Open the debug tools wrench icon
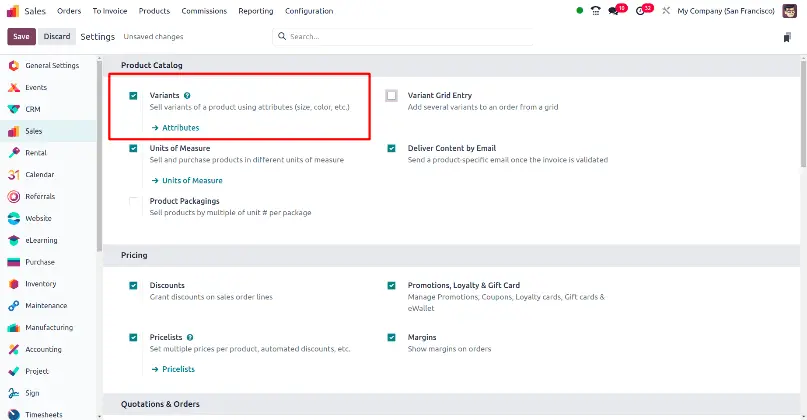This screenshot has height=420, width=807. pos(666,10)
